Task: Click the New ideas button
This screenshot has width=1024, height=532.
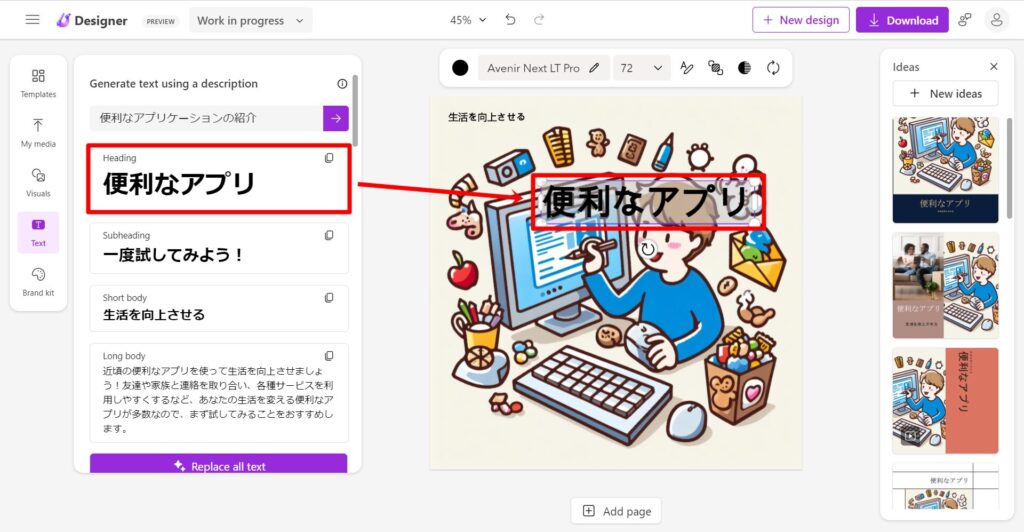Action: point(946,93)
